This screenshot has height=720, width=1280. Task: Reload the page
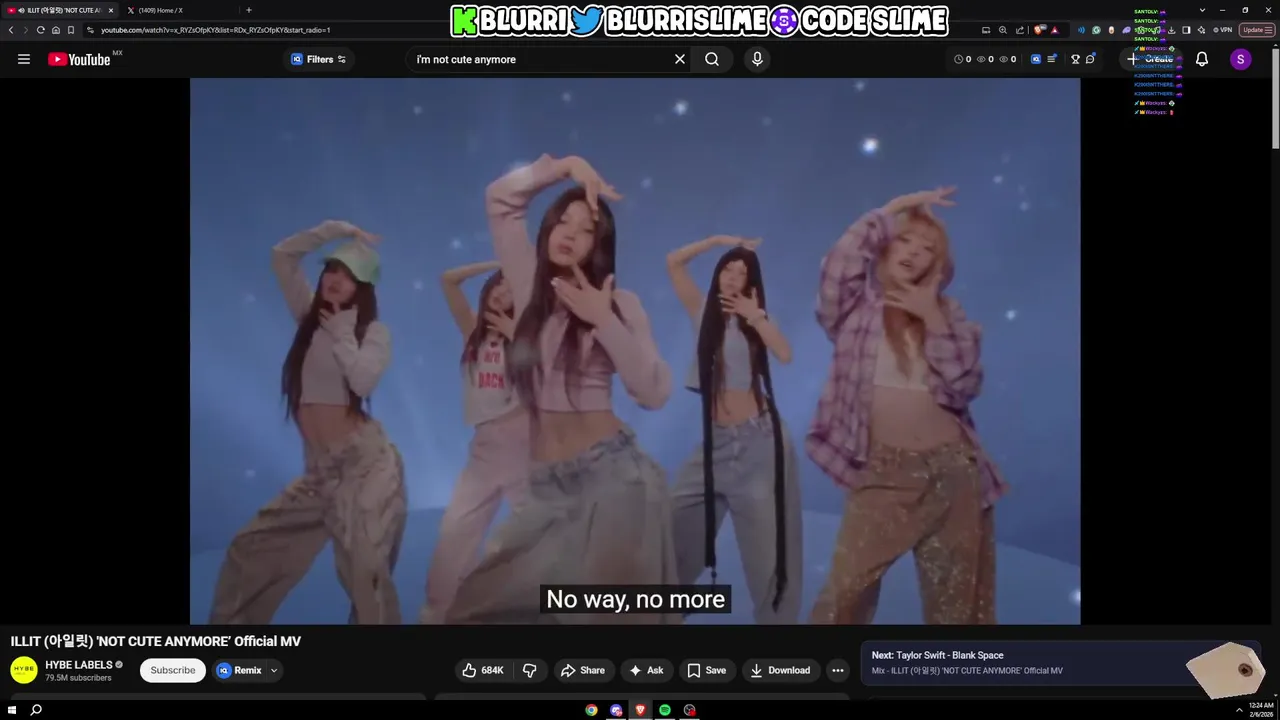[40, 30]
